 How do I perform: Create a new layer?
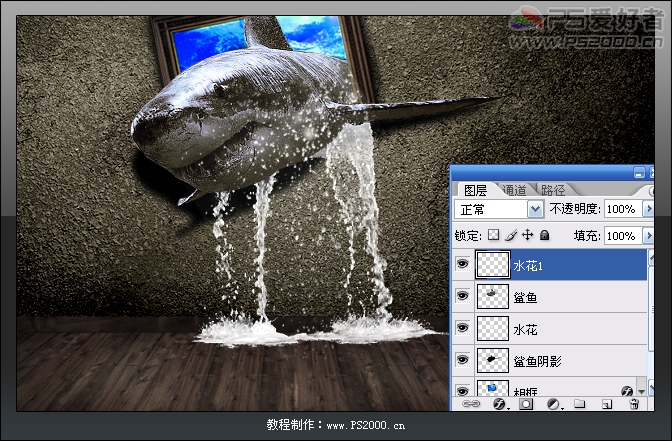pos(607,404)
